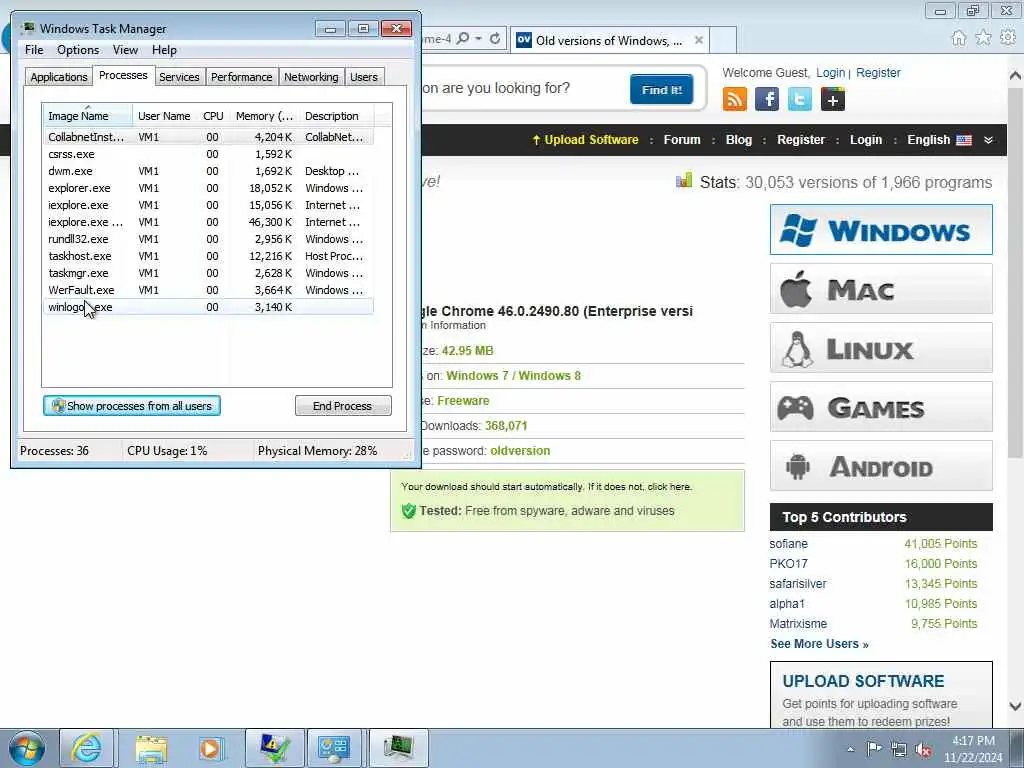
Task: Open the taskbar clock showing 4:17 PM
Action: pyautogui.click(x=973, y=749)
